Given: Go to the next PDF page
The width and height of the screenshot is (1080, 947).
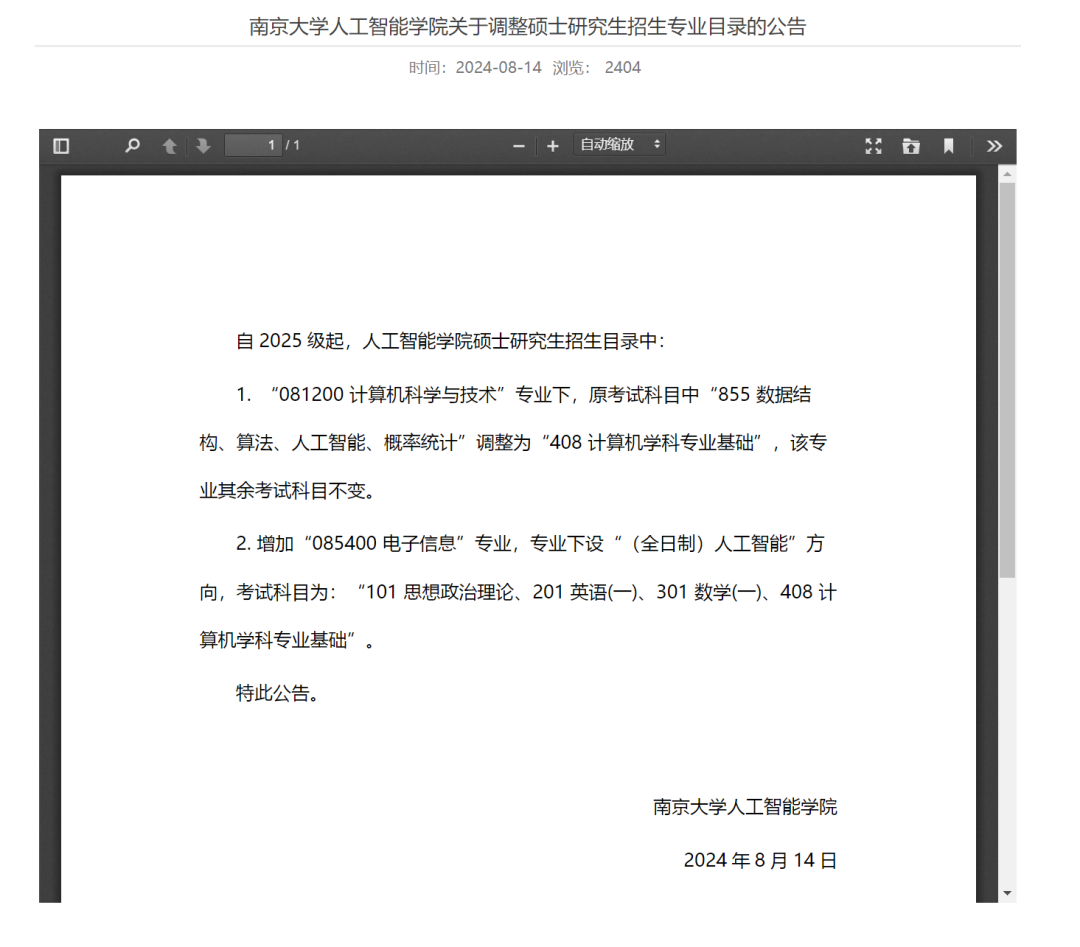Looking at the screenshot, I should click(x=202, y=146).
